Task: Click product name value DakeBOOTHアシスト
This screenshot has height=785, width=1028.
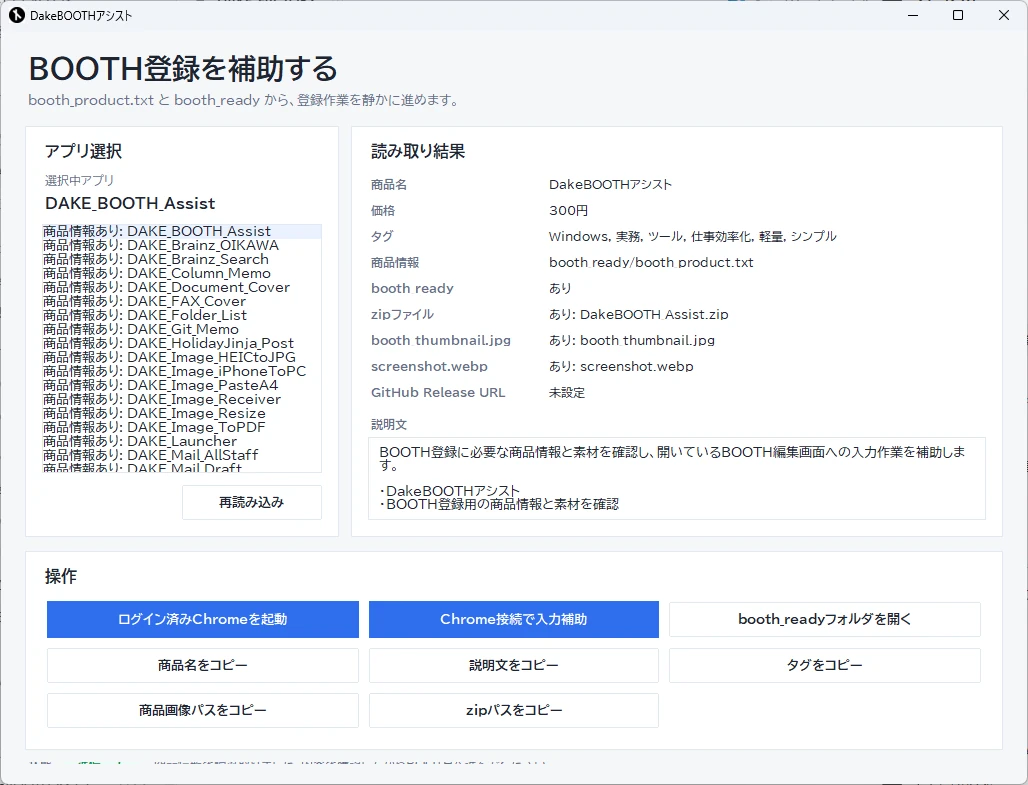Action: 610,185
